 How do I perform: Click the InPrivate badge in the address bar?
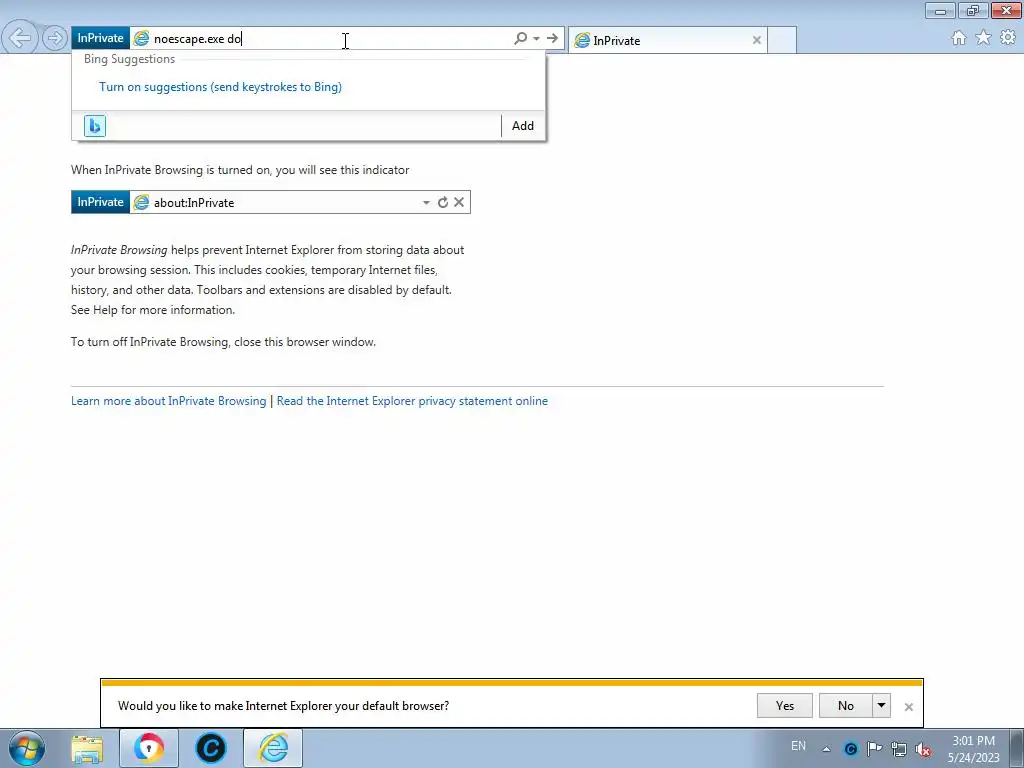click(x=100, y=38)
